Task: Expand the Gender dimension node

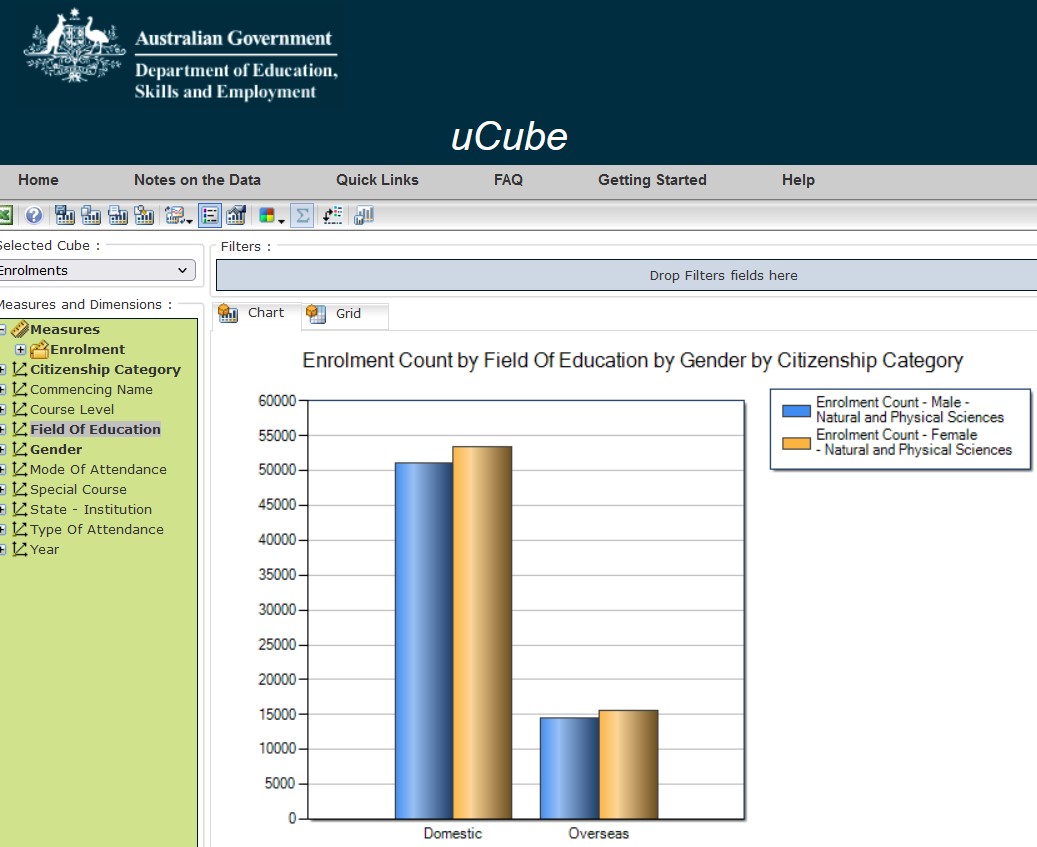Action: pos(2,450)
